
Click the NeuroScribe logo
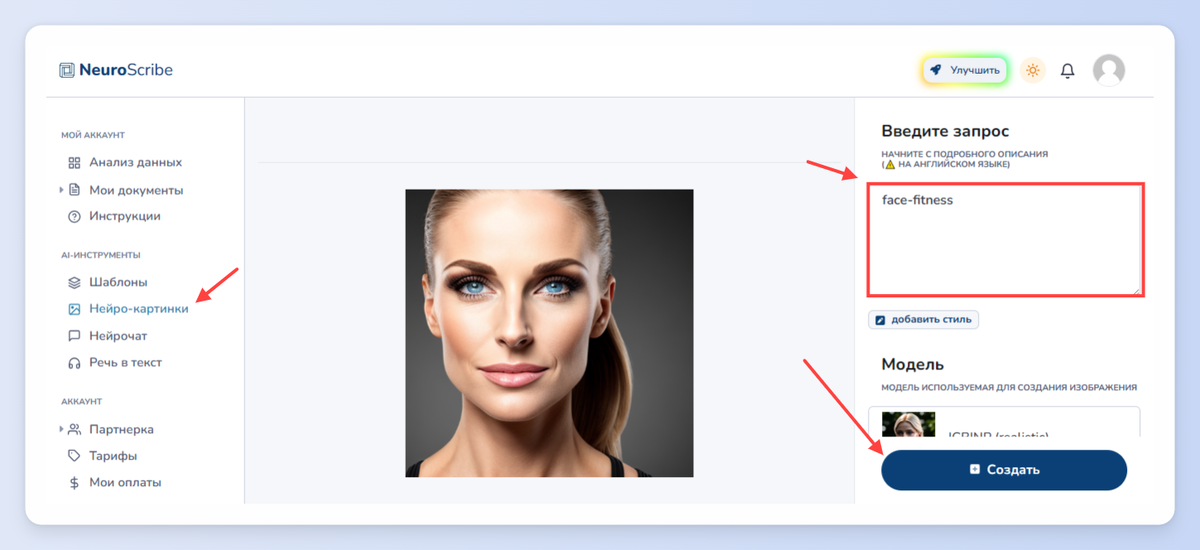[116, 70]
